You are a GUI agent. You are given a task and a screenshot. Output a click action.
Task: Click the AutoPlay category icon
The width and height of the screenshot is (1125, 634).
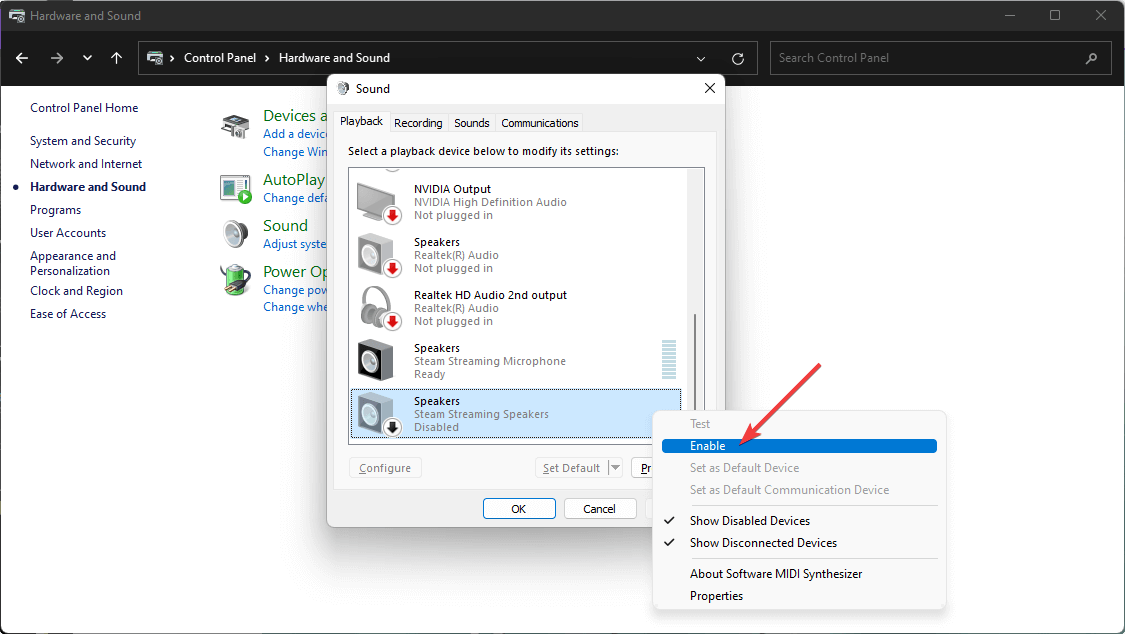click(235, 189)
